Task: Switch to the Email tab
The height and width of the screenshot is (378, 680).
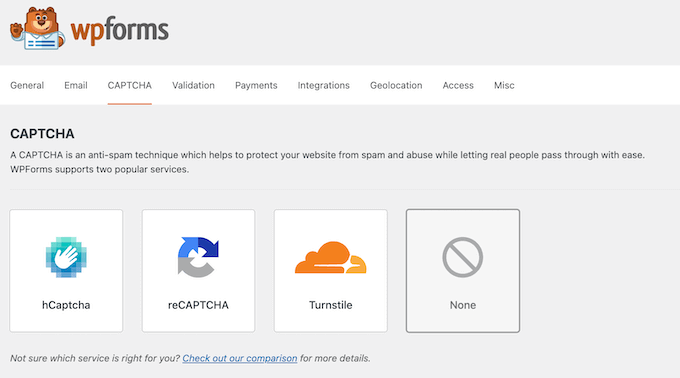Action: click(x=76, y=85)
